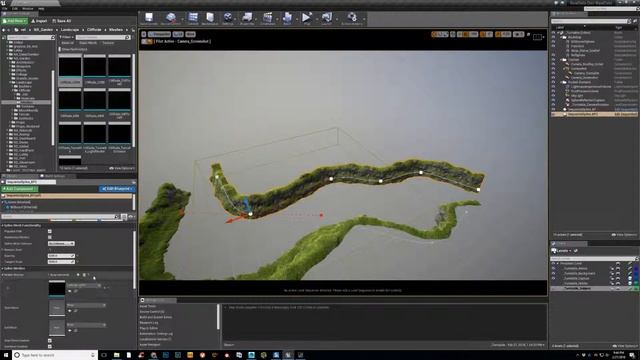Add an element to the spline meshes array
640x360 pixels.
[x=78, y=275]
